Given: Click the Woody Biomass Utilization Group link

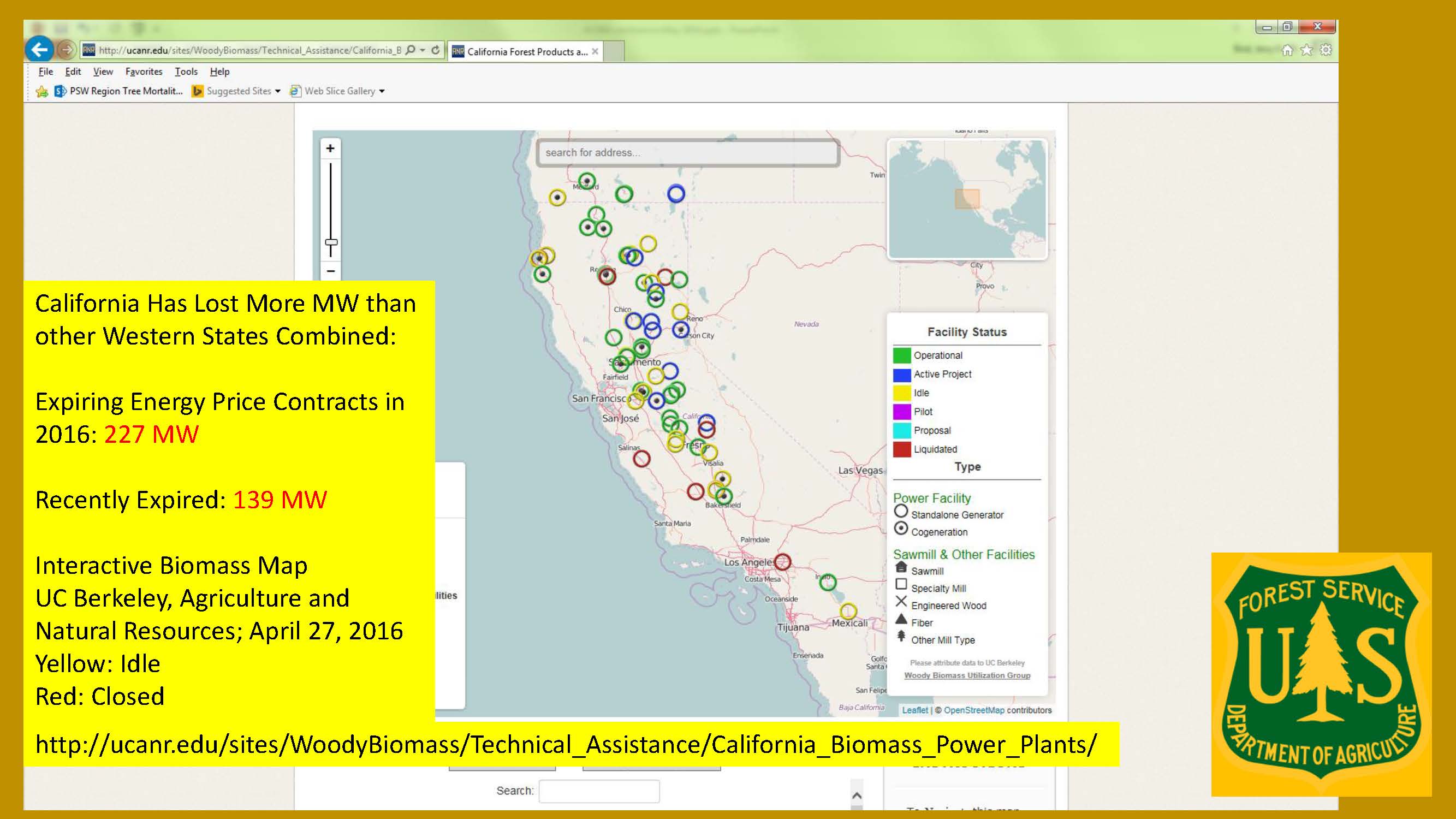Looking at the screenshot, I should (x=966, y=675).
